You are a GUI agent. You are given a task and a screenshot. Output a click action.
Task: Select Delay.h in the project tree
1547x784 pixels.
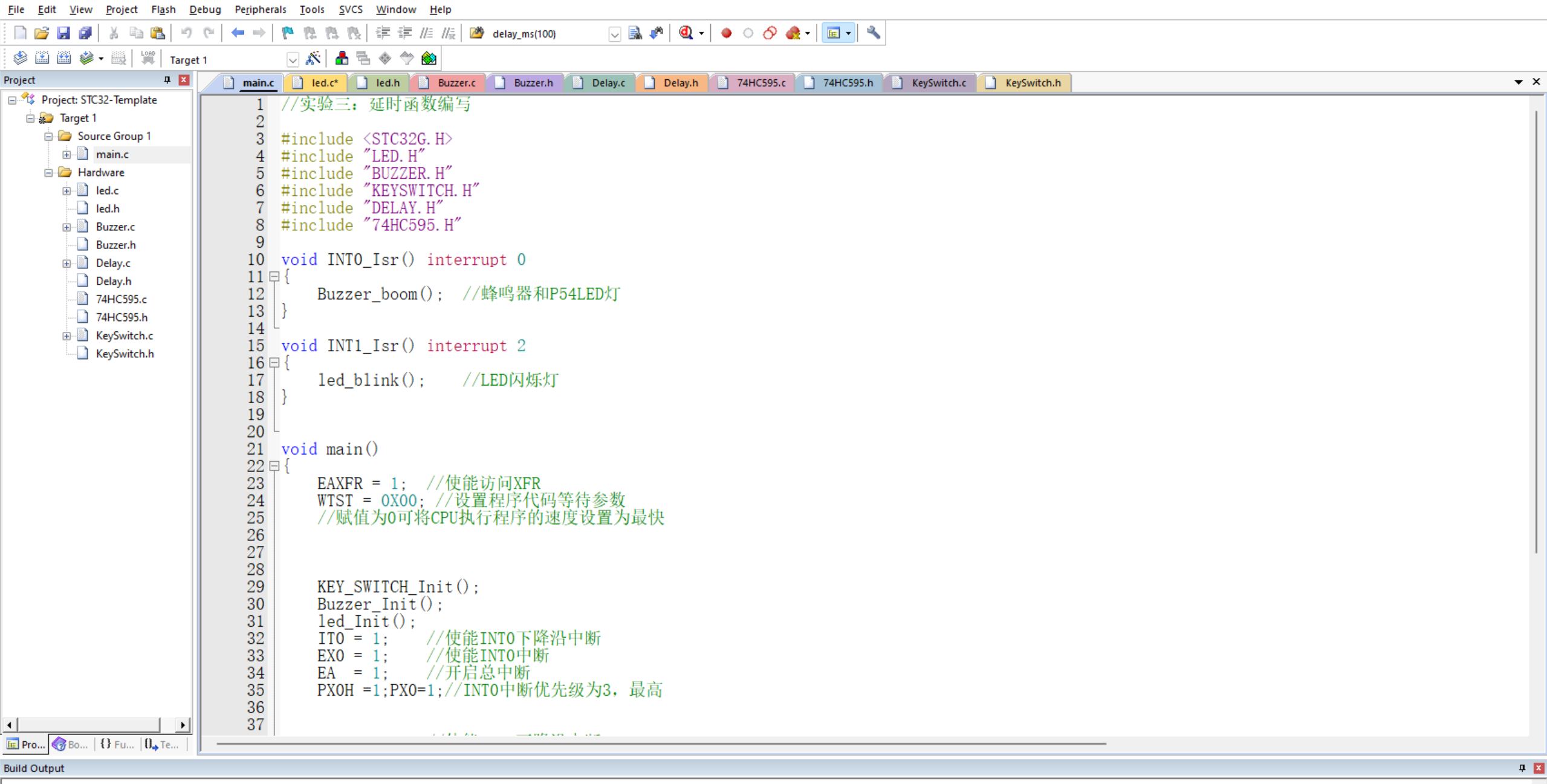[x=114, y=281]
